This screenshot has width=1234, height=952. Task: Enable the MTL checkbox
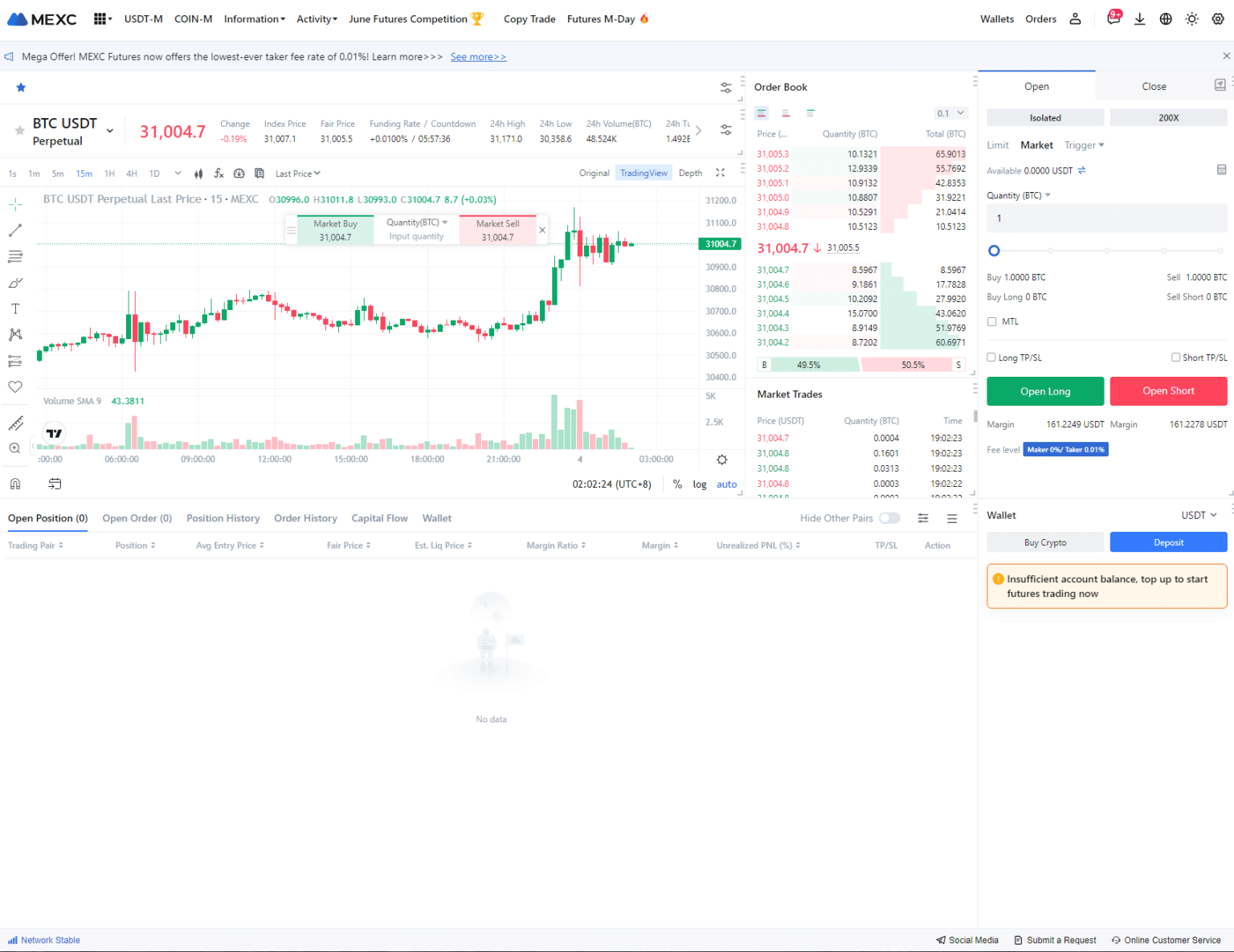992,321
